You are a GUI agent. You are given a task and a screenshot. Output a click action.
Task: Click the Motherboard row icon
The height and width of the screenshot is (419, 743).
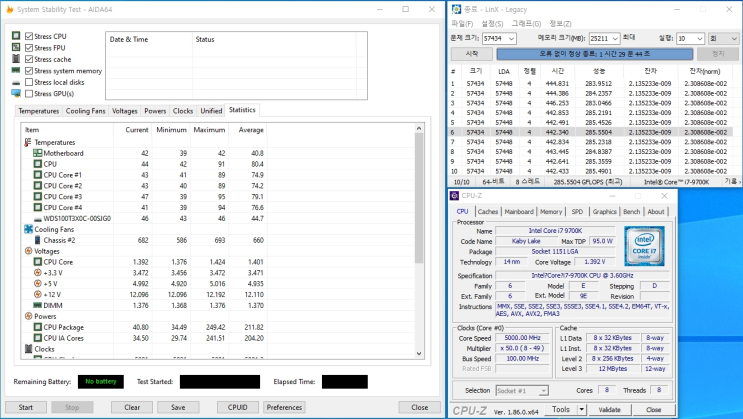click(x=37, y=153)
